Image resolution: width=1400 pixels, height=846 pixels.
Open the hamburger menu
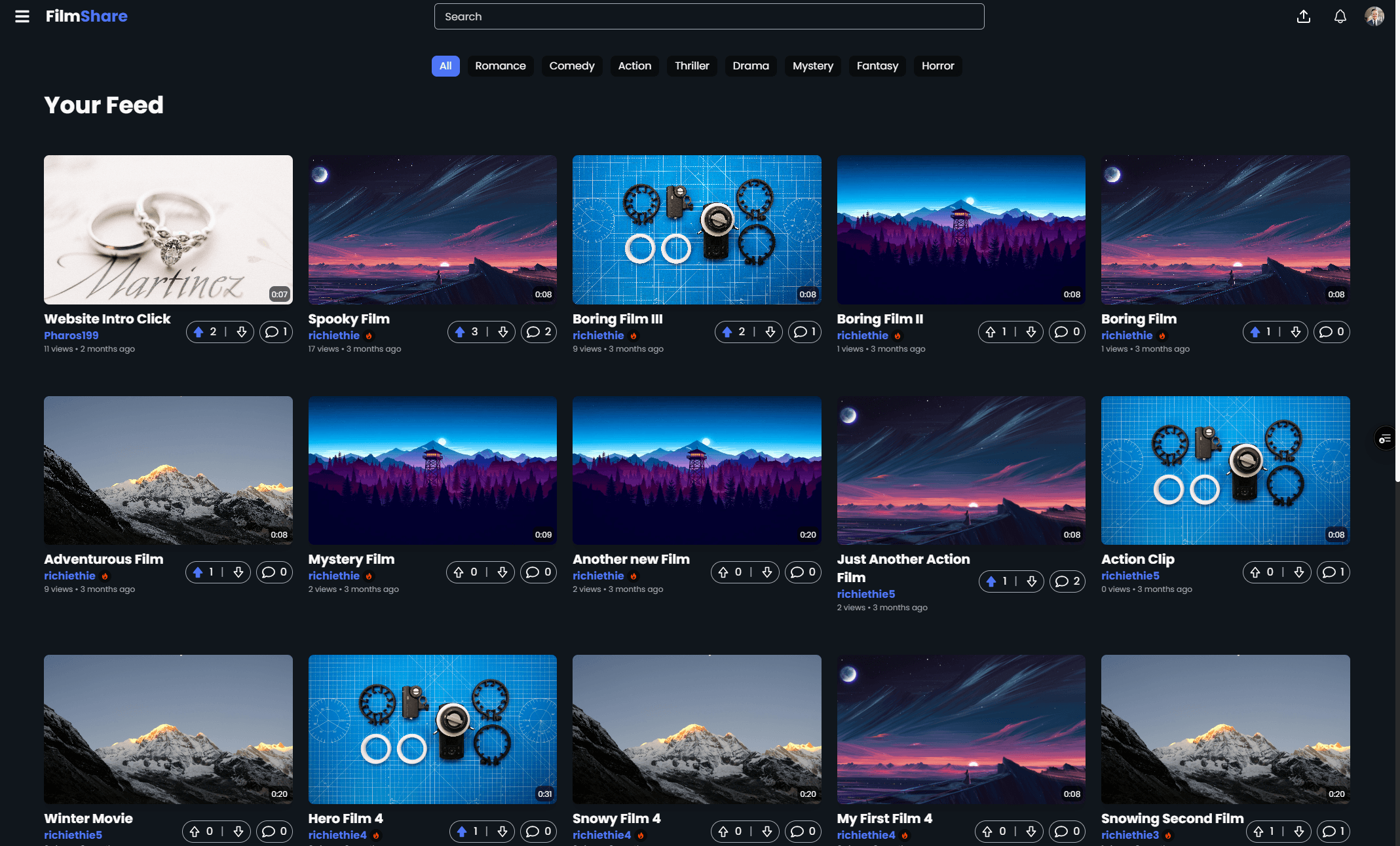[22, 16]
